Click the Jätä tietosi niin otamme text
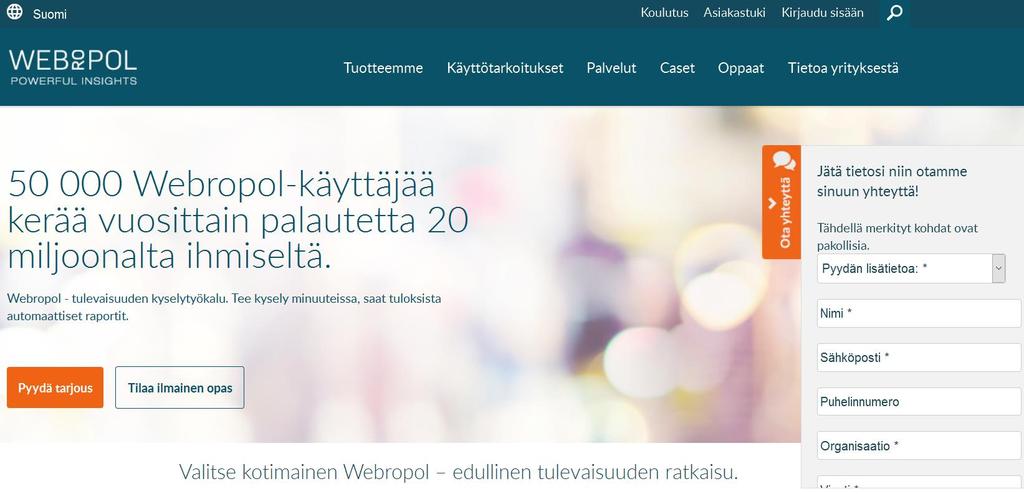 [x=891, y=182]
